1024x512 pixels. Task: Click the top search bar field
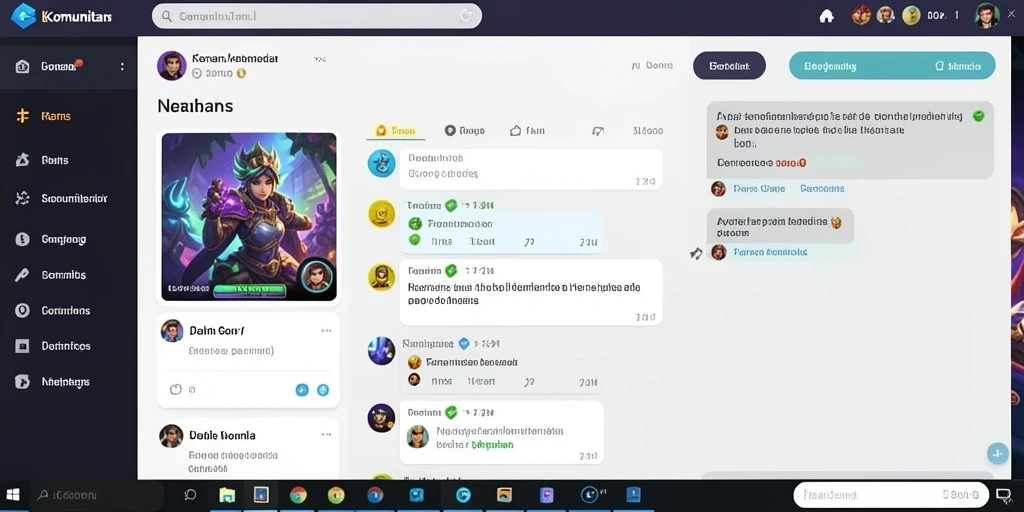(317, 16)
